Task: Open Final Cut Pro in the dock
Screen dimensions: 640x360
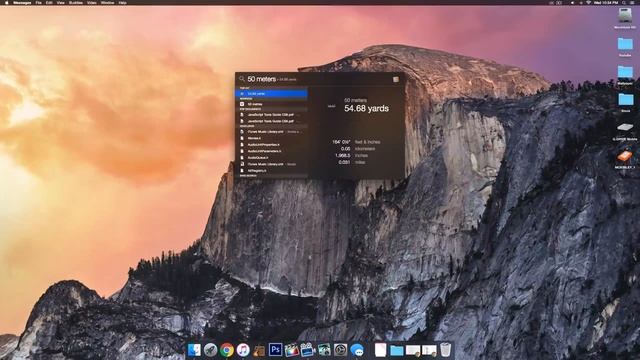Action: click(291, 350)
